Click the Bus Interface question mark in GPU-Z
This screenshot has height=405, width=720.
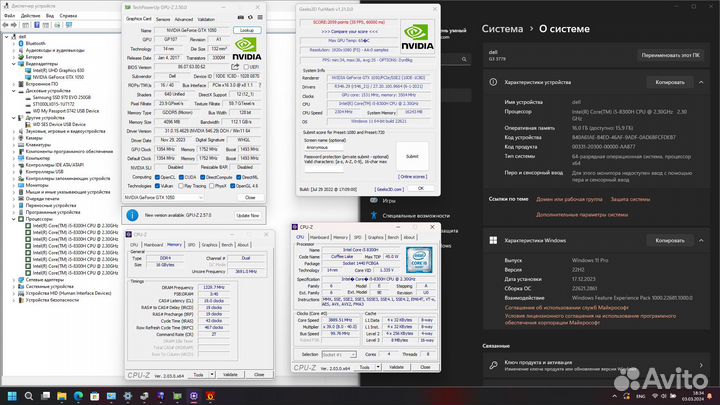pos(260,85)
